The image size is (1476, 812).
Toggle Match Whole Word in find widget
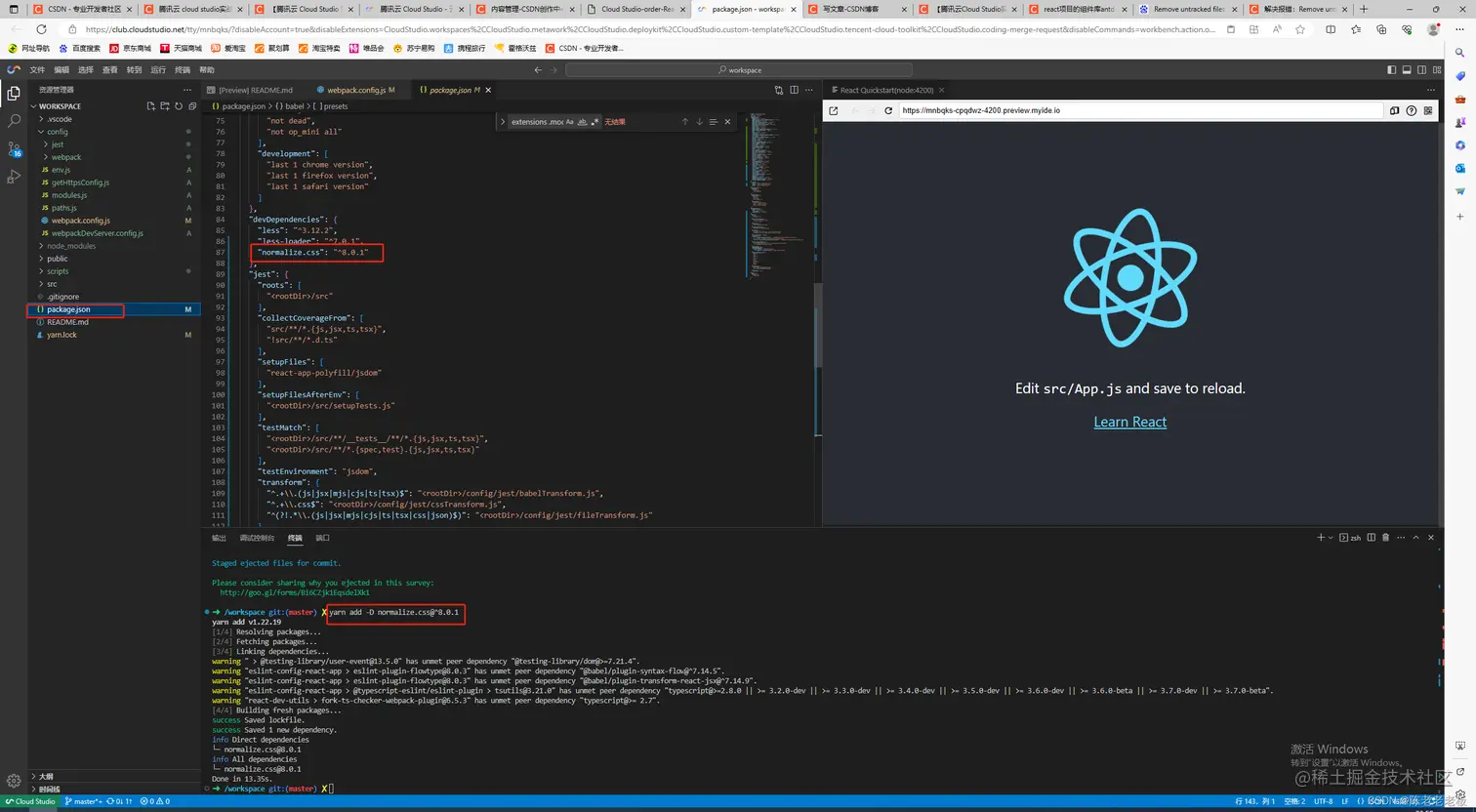click(x=583, y=122)
